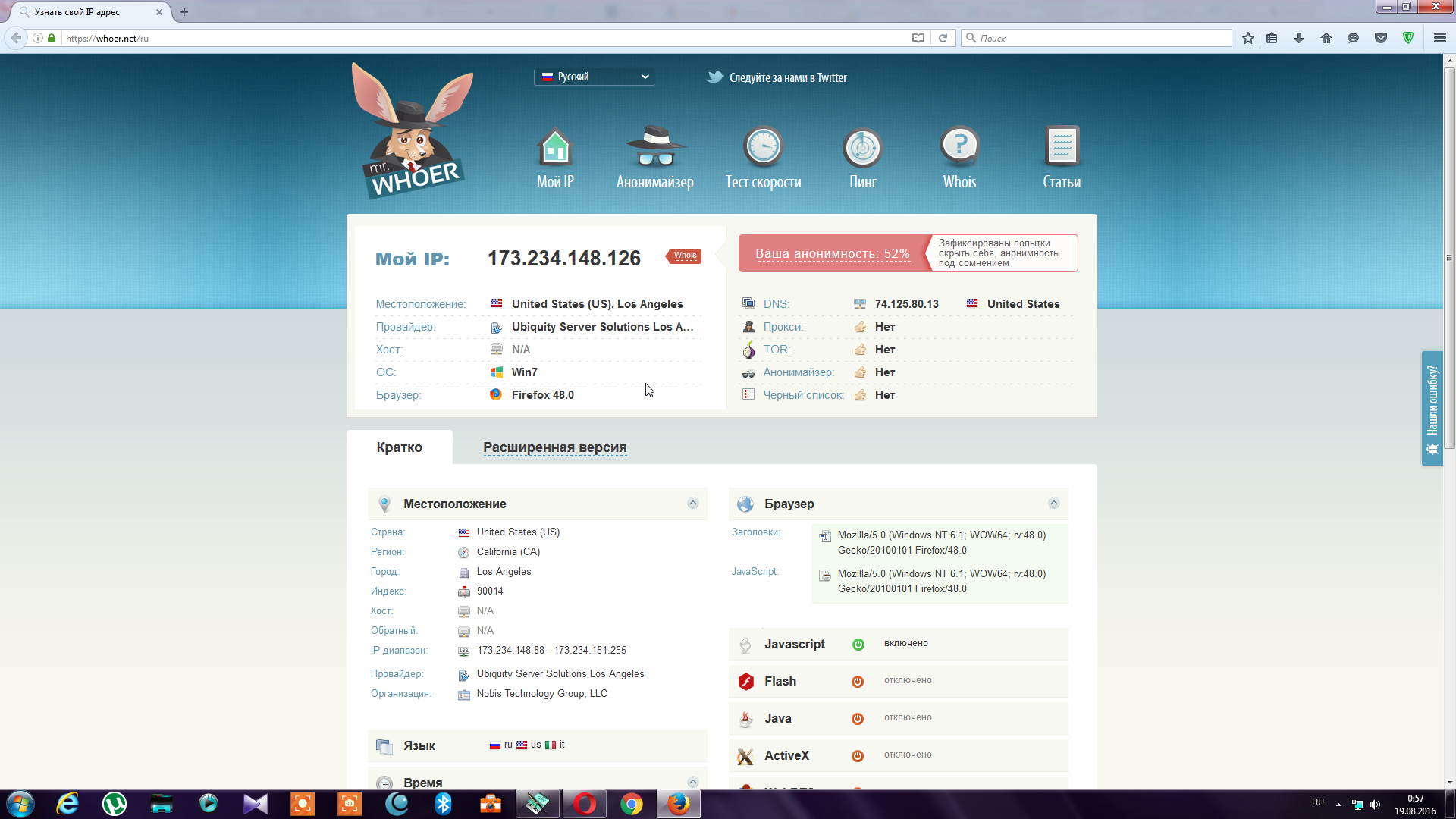This screenshot has height=819, width=1456.
Task: Click the whoer.net URL address field
Action: point(485,38)
